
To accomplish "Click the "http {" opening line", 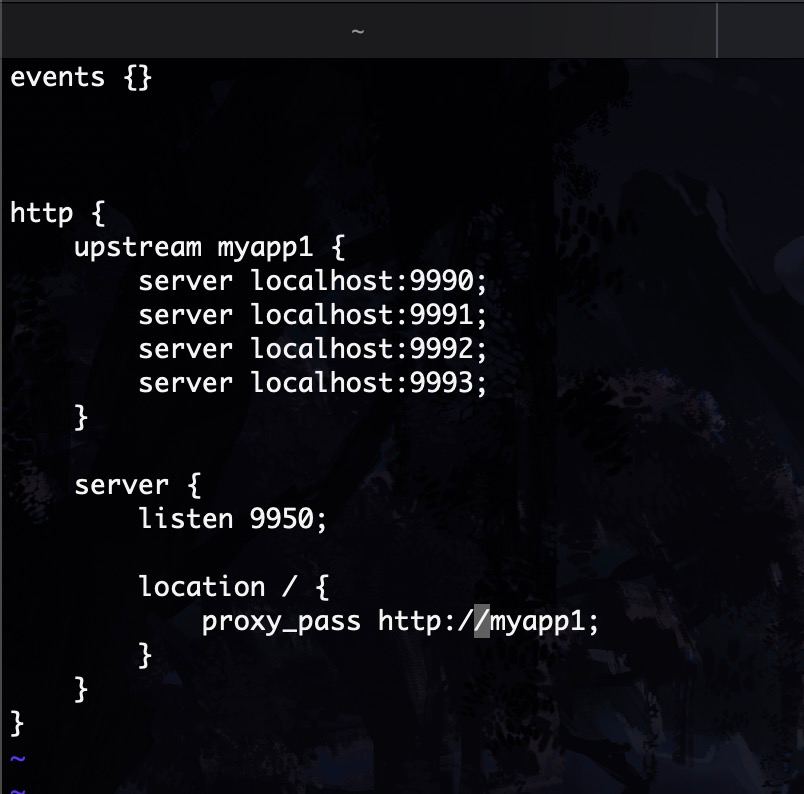I will point(57,213).
